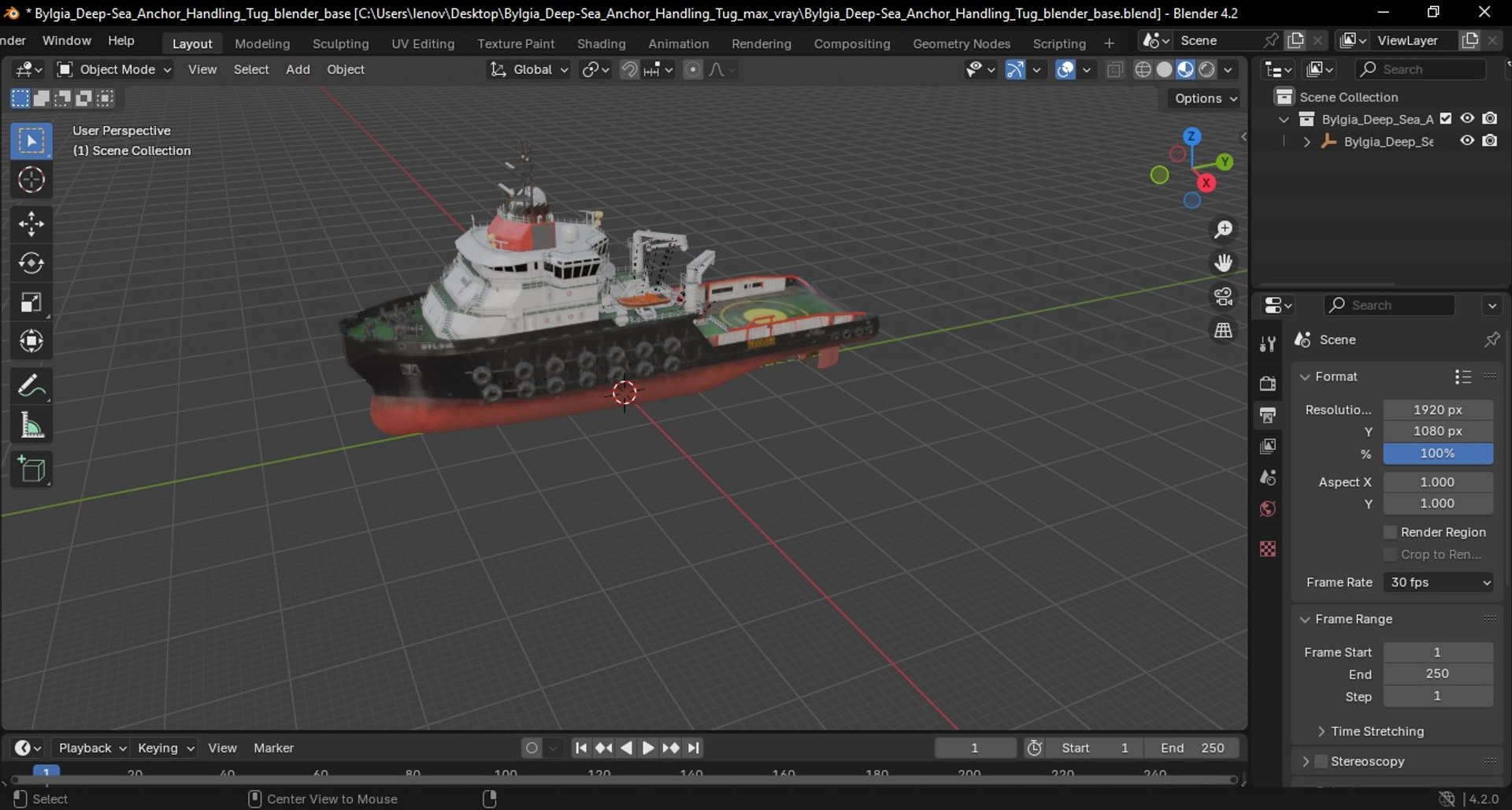Open the Output properties tab

[1267, 414]
